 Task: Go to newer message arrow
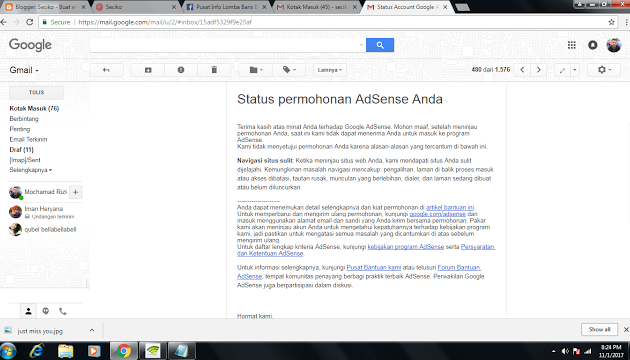pyautogui.click(x=522, y=70)
